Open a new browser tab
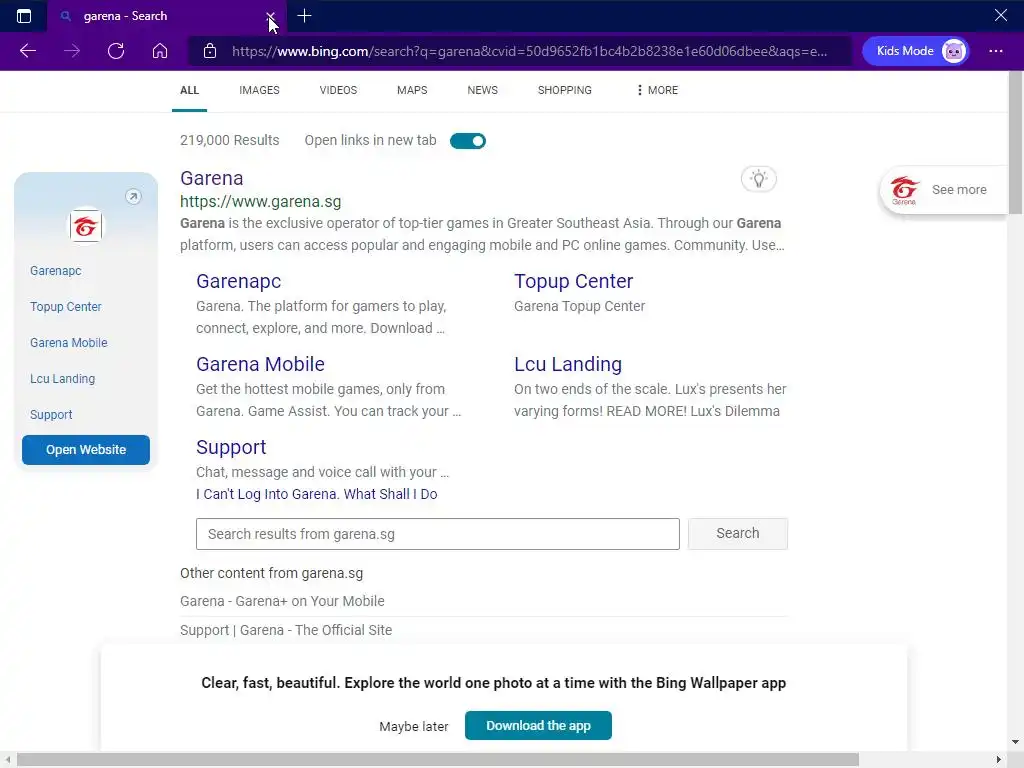This screenshot has width=1024, height=768. pyautogui.click(x=304, y=16)
